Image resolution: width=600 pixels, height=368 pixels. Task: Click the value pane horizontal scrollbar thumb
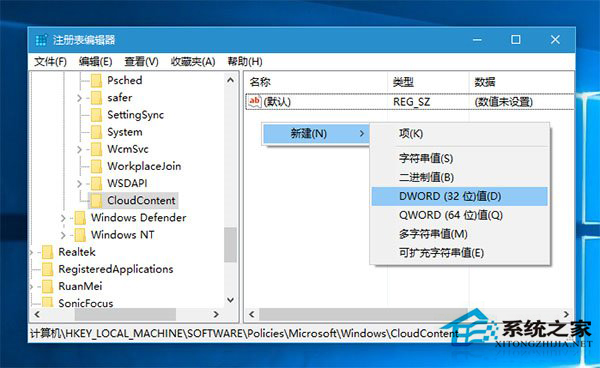tap(363, 314)
